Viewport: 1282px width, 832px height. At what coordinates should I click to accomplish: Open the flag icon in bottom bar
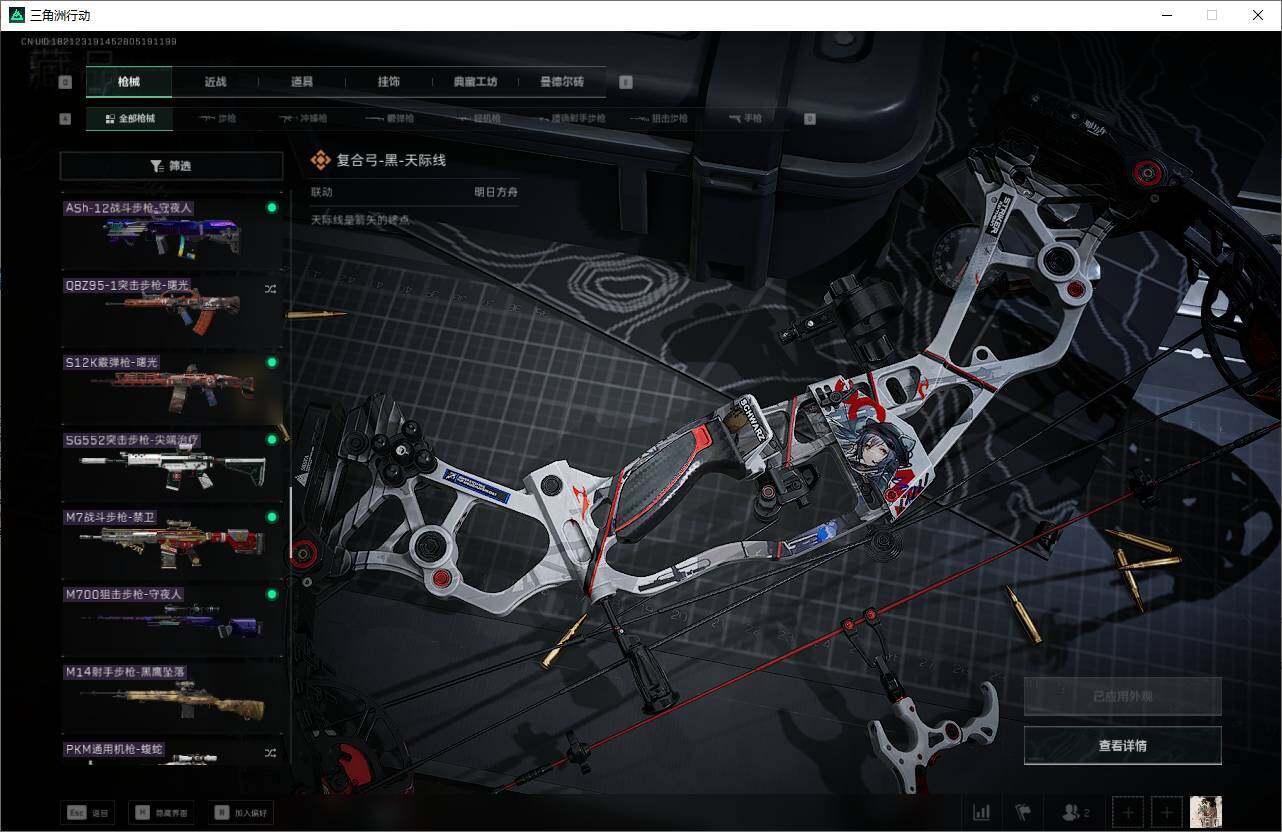(x=1023, y=812)
